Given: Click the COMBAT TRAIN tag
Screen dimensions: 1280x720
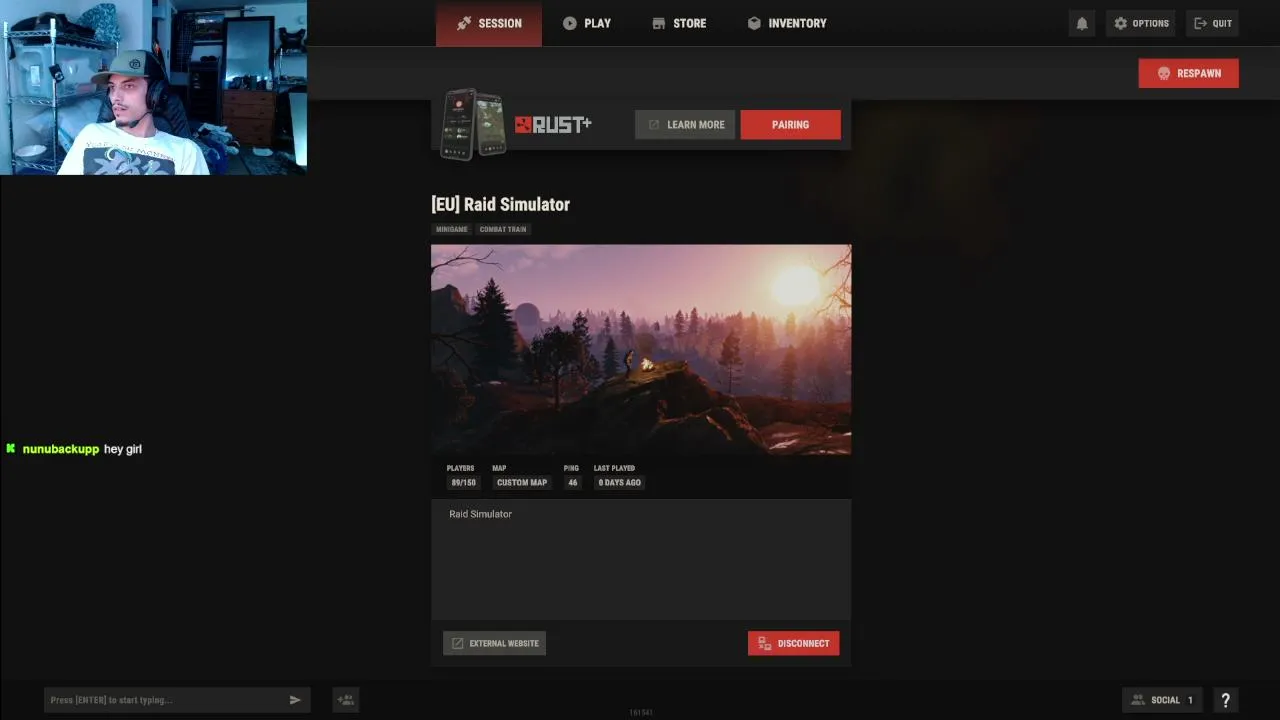Looking at the screenshot, I should 503,229.
